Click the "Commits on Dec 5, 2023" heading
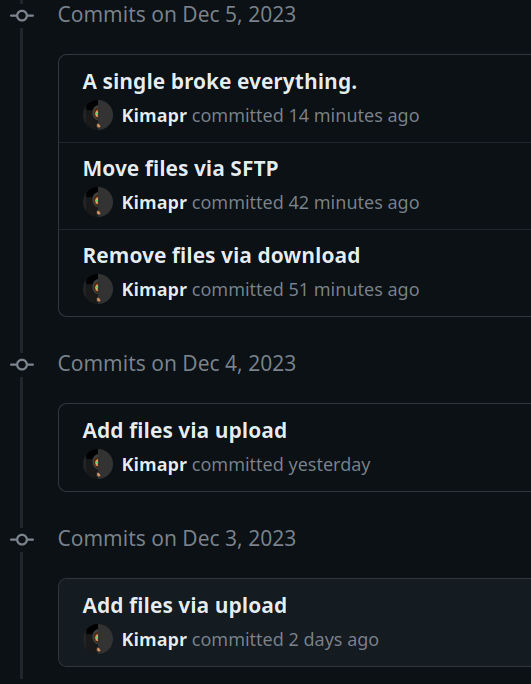The width and height of the screenshot is (531, 684). (x=177, y=15)
